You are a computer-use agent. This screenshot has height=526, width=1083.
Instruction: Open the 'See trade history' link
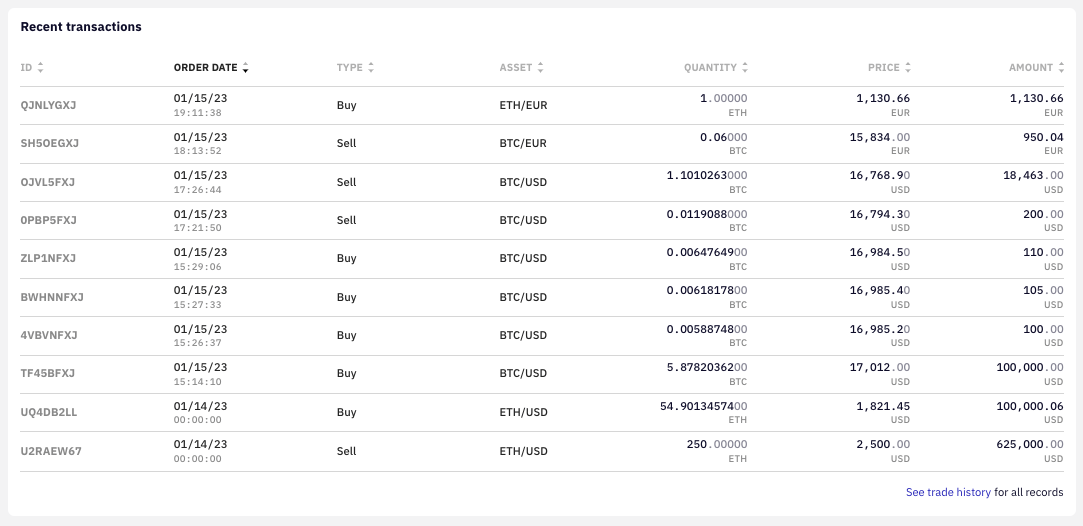click(948, 492)
